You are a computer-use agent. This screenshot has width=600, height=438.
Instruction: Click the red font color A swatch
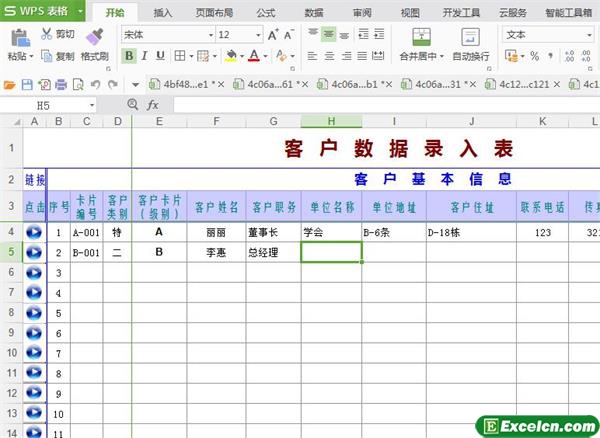click(x=254, y=56)
